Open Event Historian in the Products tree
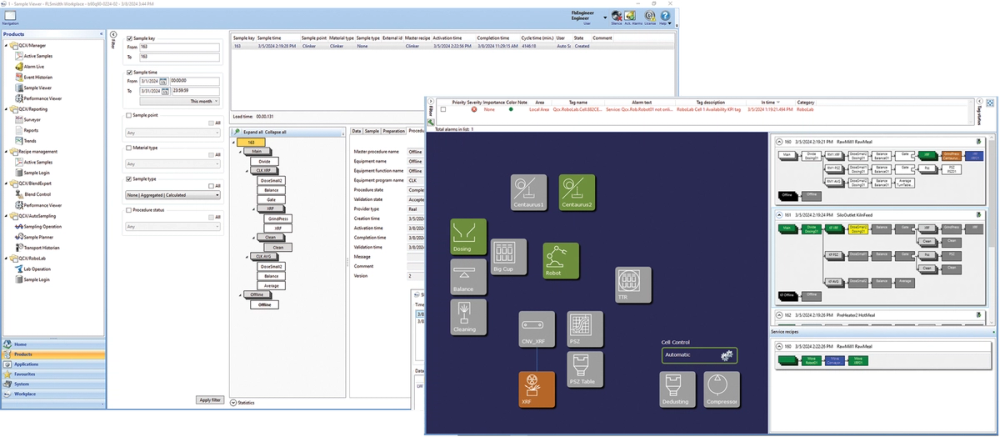 pyautogui.click(x=40, y=77)
